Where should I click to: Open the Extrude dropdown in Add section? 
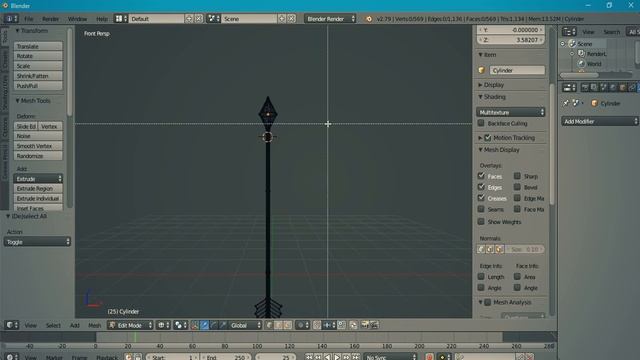click(38, 178)
